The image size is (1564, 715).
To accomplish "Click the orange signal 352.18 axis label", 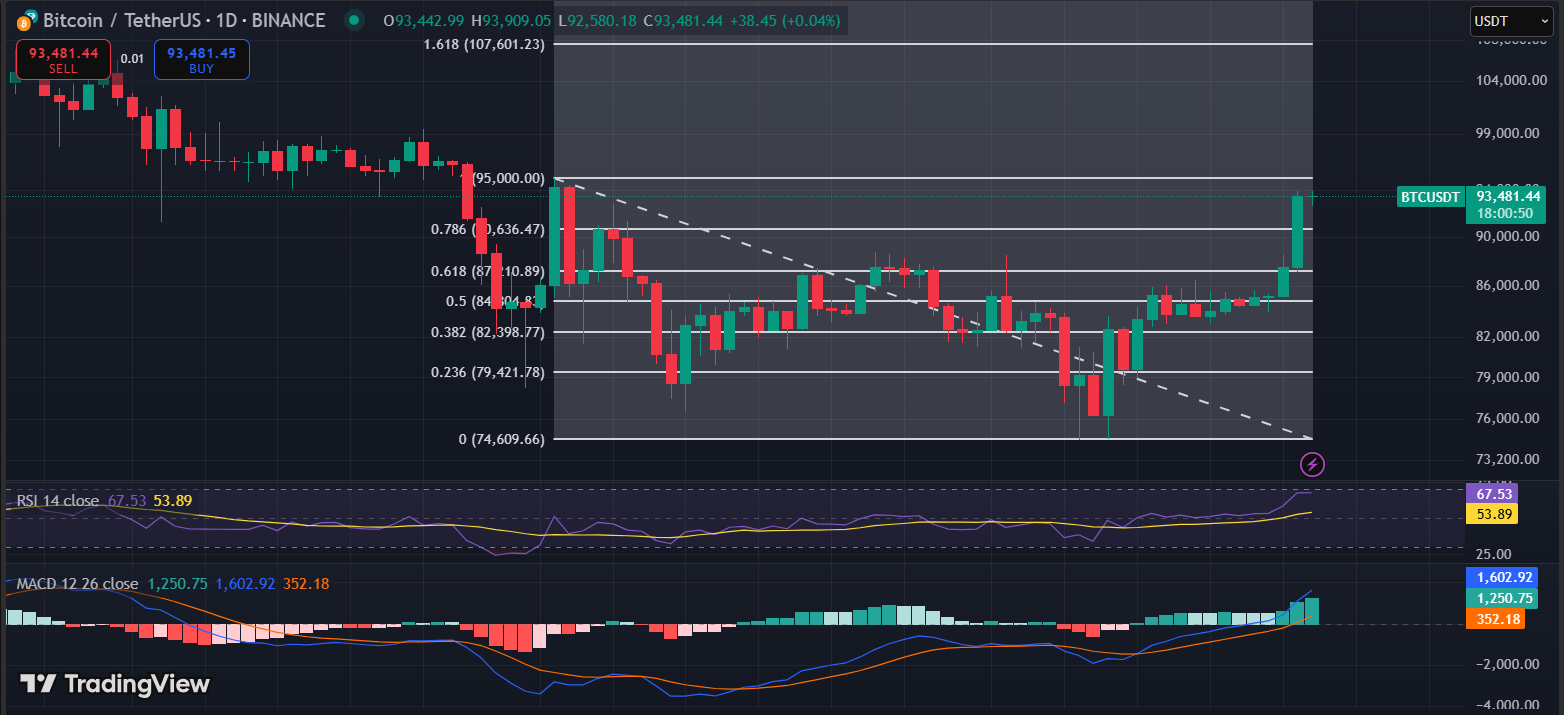I will point(1493,619).
